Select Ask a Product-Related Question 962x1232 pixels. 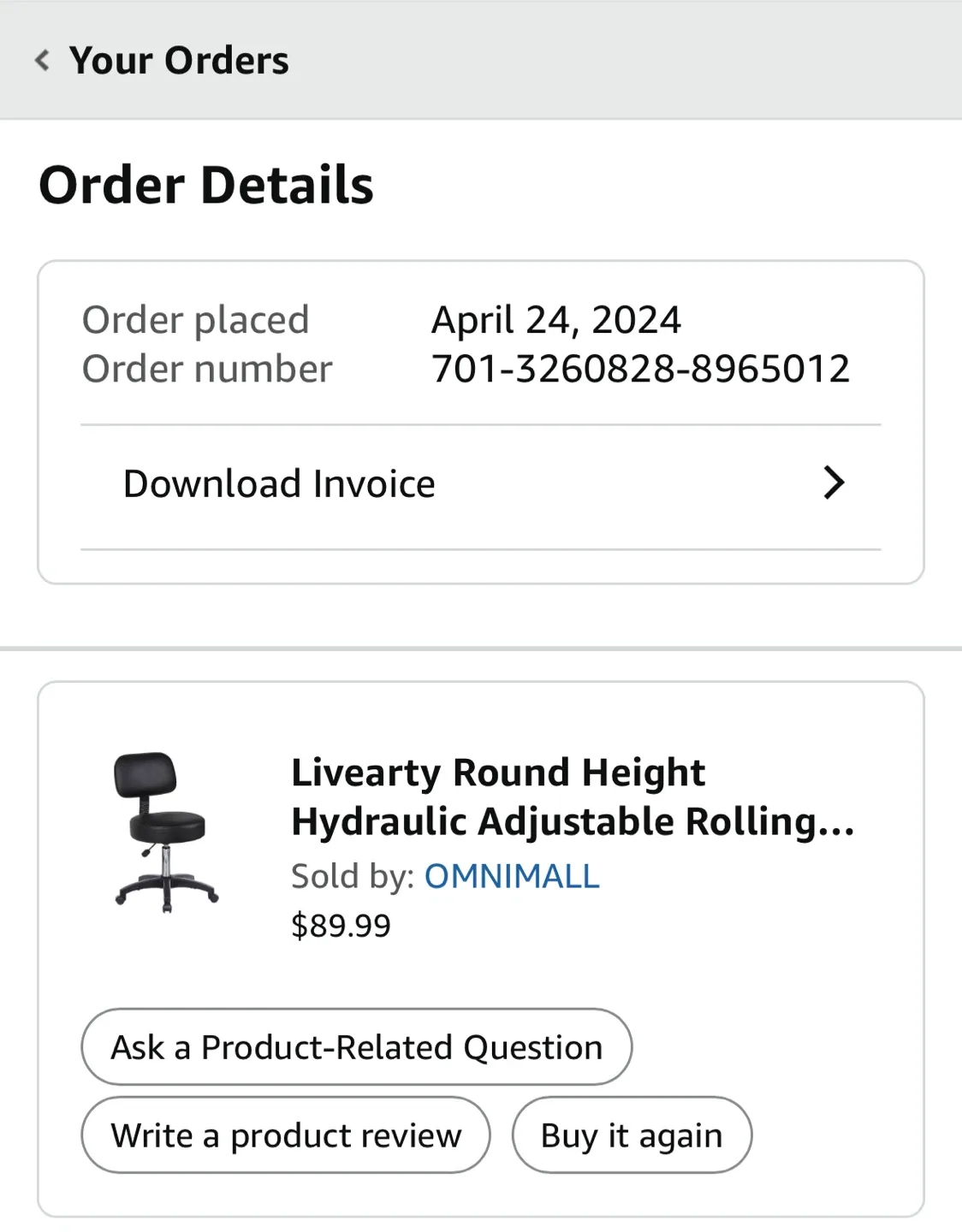click(356, 1046)
